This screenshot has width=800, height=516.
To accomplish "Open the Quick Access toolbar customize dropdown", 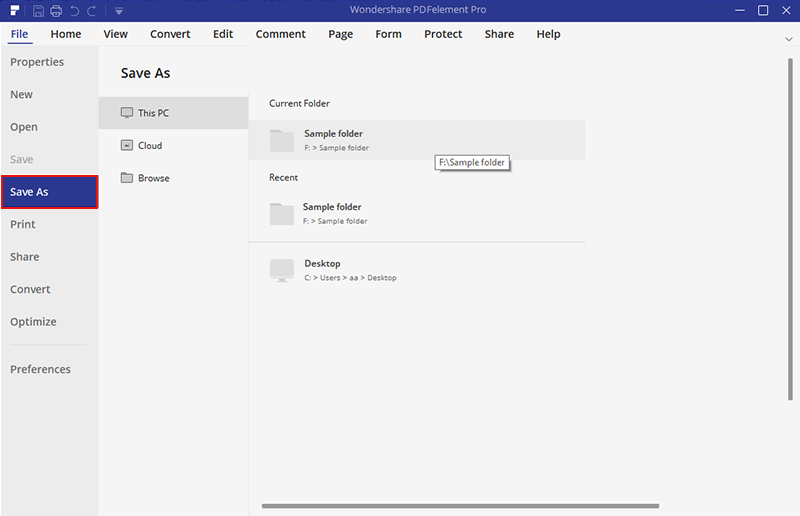I will pyautogui.click(x=118, y=11).
